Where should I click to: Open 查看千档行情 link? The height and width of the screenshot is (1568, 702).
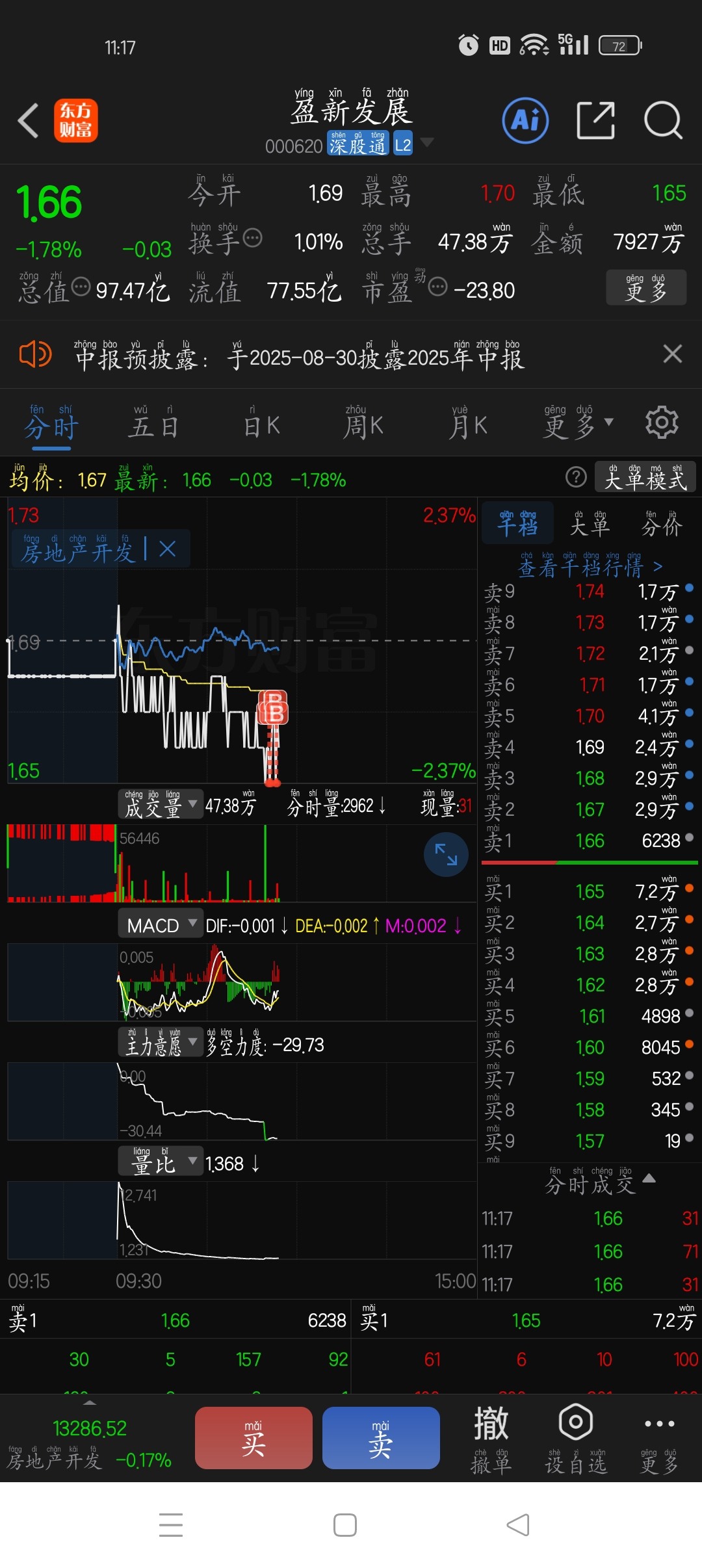pyautogui.click(x=590, y=566)
